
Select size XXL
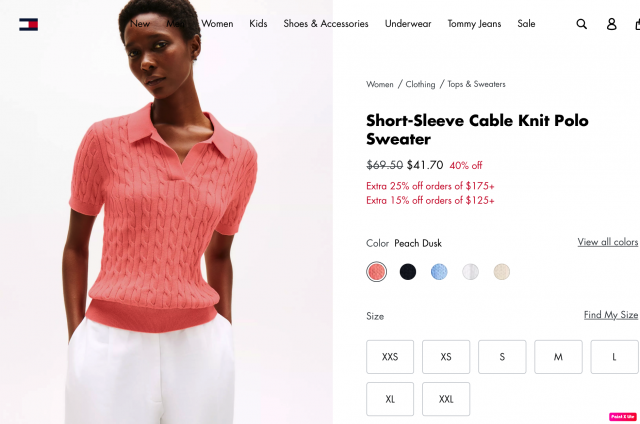pos(446,399)
